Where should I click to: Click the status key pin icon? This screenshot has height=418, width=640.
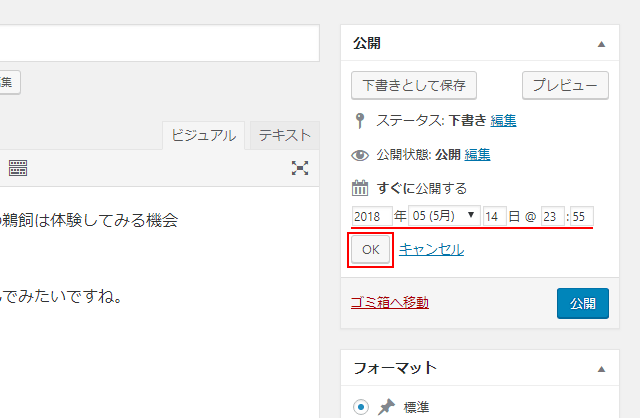click(x=361, y=121)
